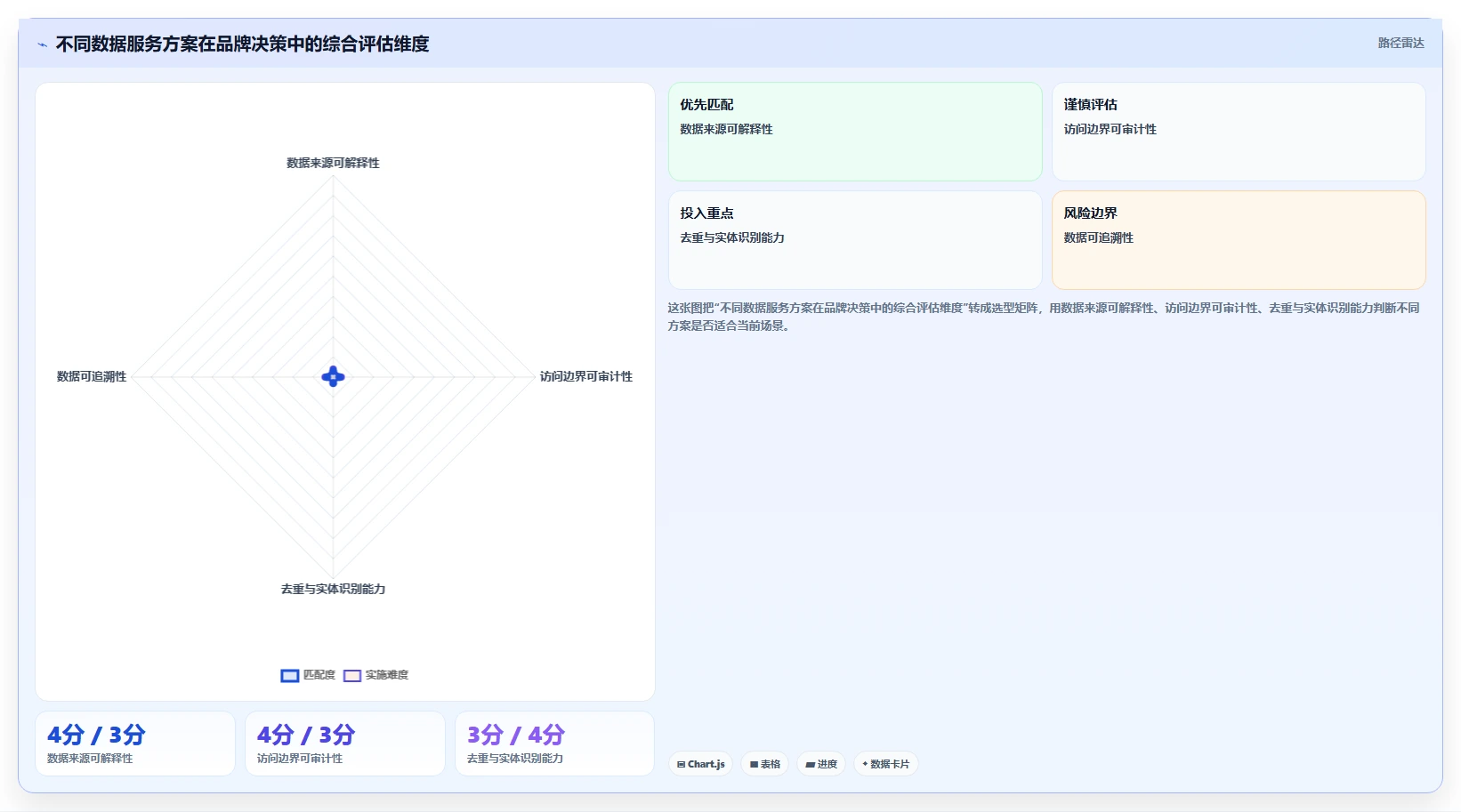
Task: Select the 数据卡片 chip
Action: tap(886, 764)
